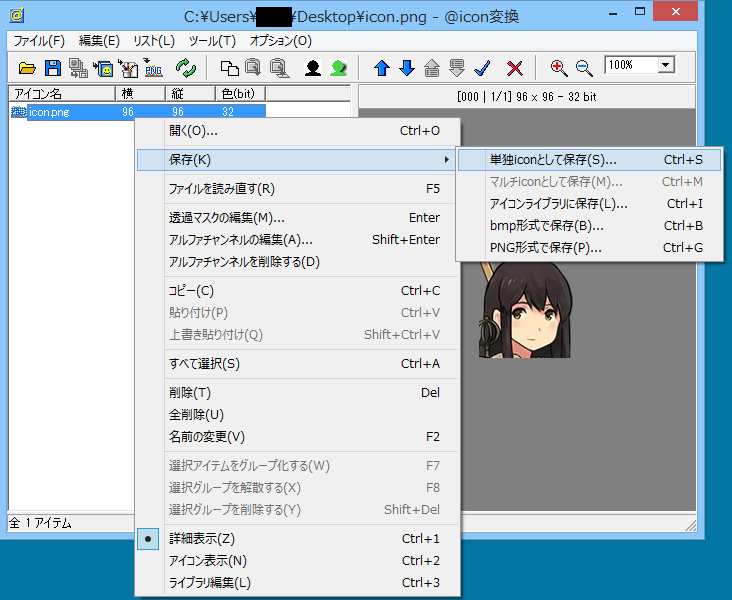Switch to アイコン表示(N) view mode

(x=208, y=560)
